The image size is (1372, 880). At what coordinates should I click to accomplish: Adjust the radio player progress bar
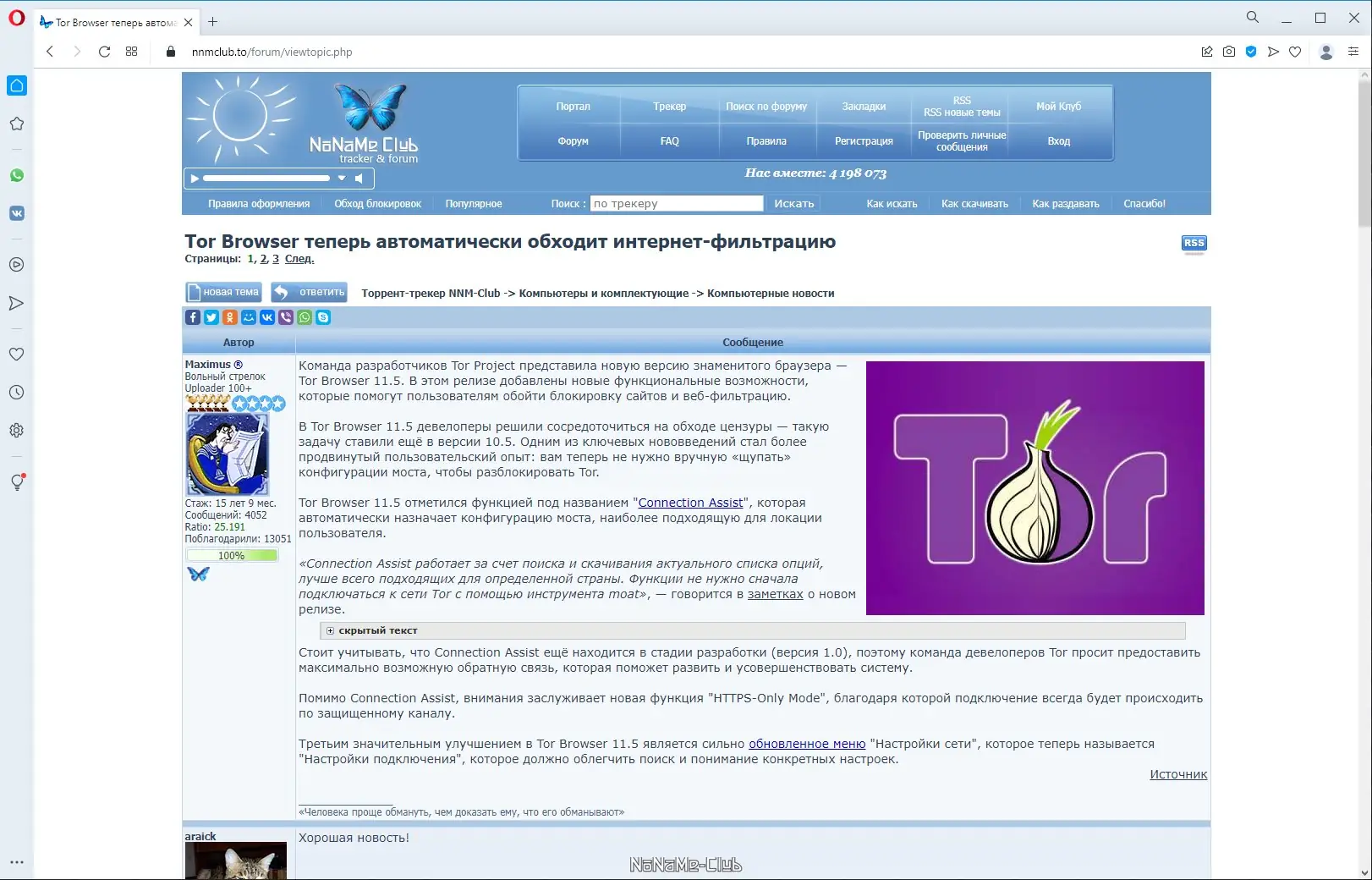pyautogui.click(x=266, y=179)
